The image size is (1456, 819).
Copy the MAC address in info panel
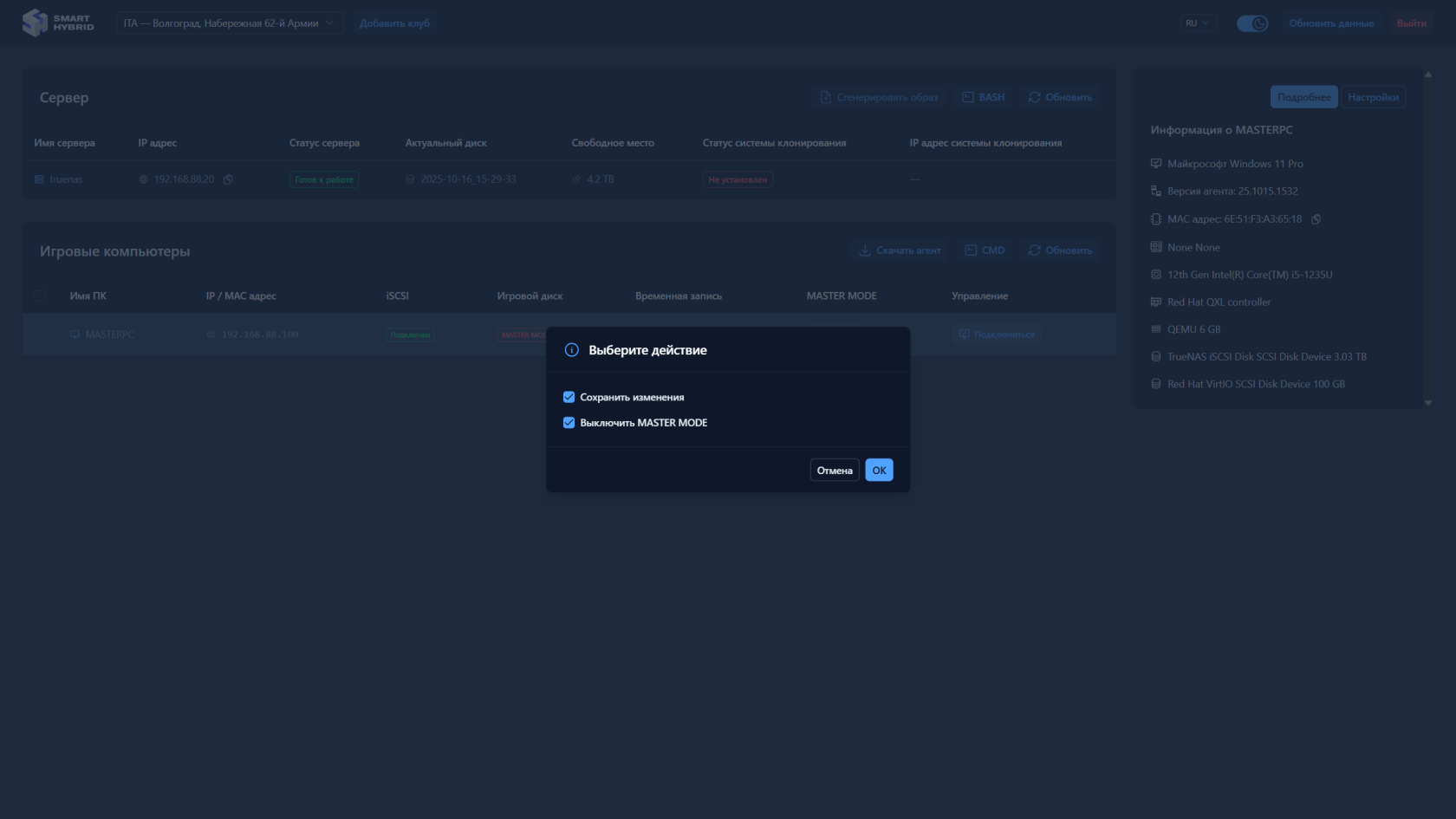[1316, 219]
